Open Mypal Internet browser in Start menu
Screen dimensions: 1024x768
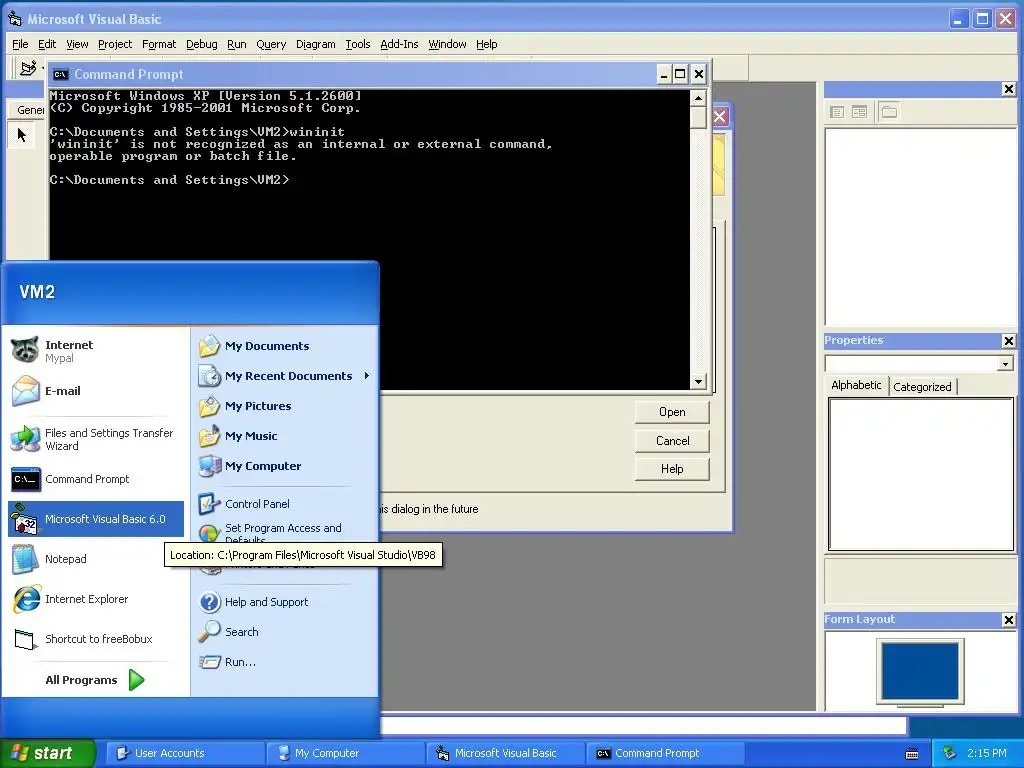tap(95, 351)
